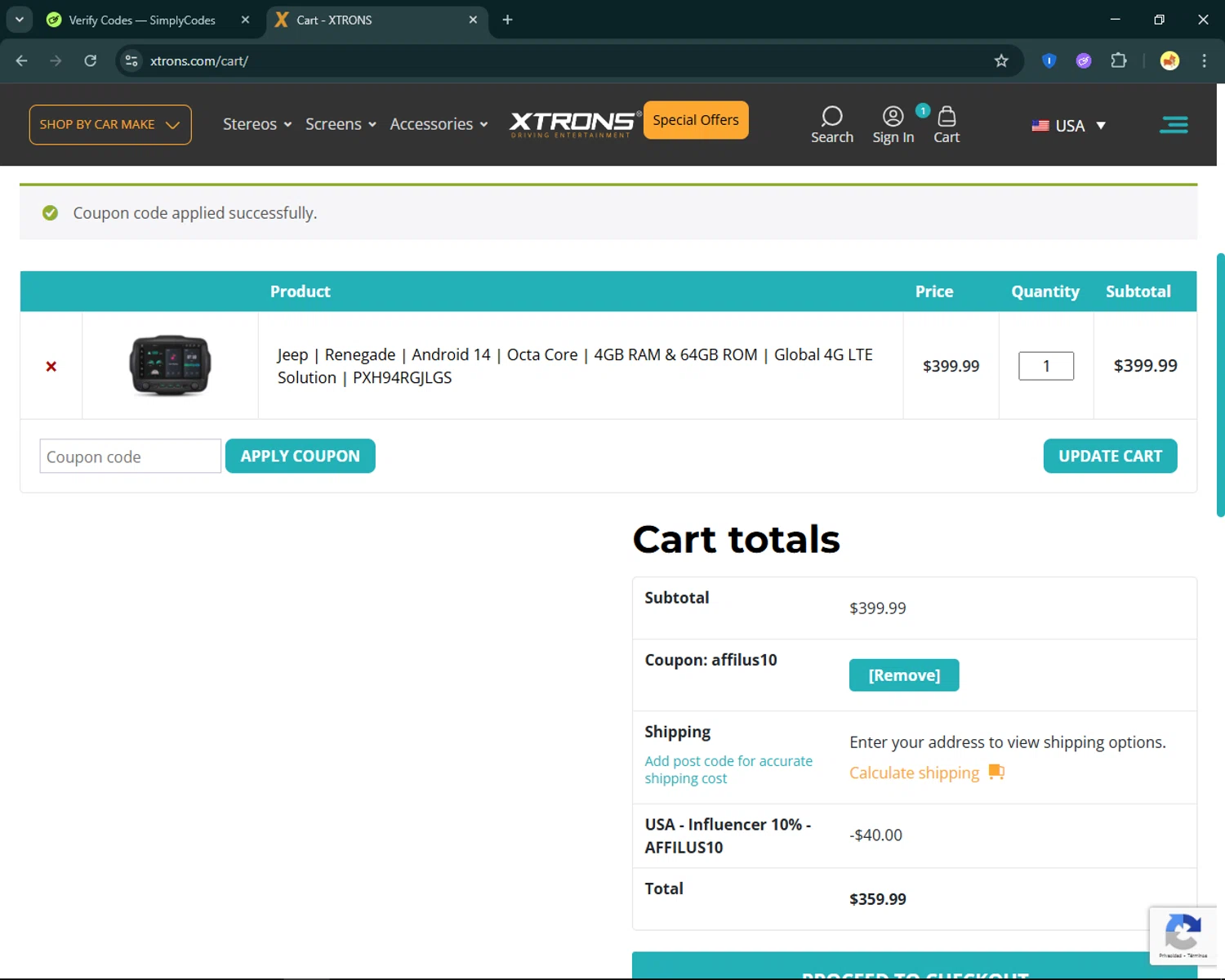1225x980 pixels.
Task: Expand the Screens menu
Action: (x=341, y=124)
